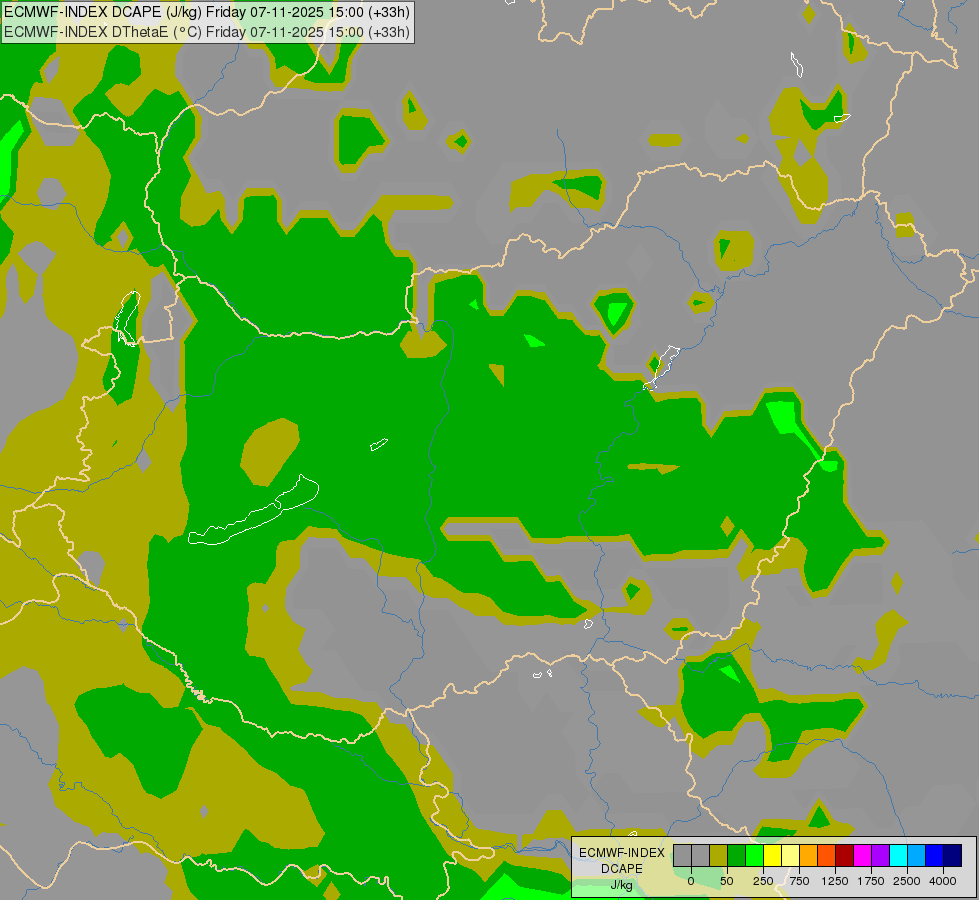This screenshot has height=900, width=979.
Task: Click the "DCAPE" label inside the legend box
Action: (x=622, y=869)
